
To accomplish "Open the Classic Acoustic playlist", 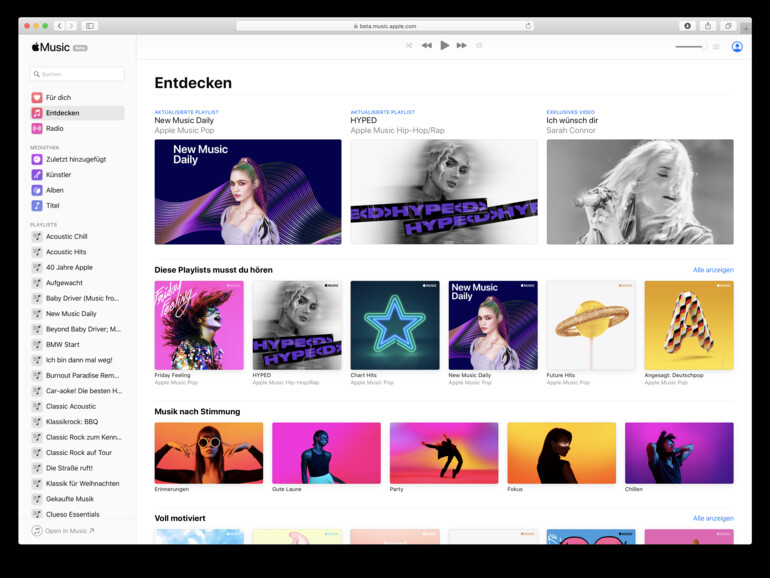I will [x=77, y=406].
